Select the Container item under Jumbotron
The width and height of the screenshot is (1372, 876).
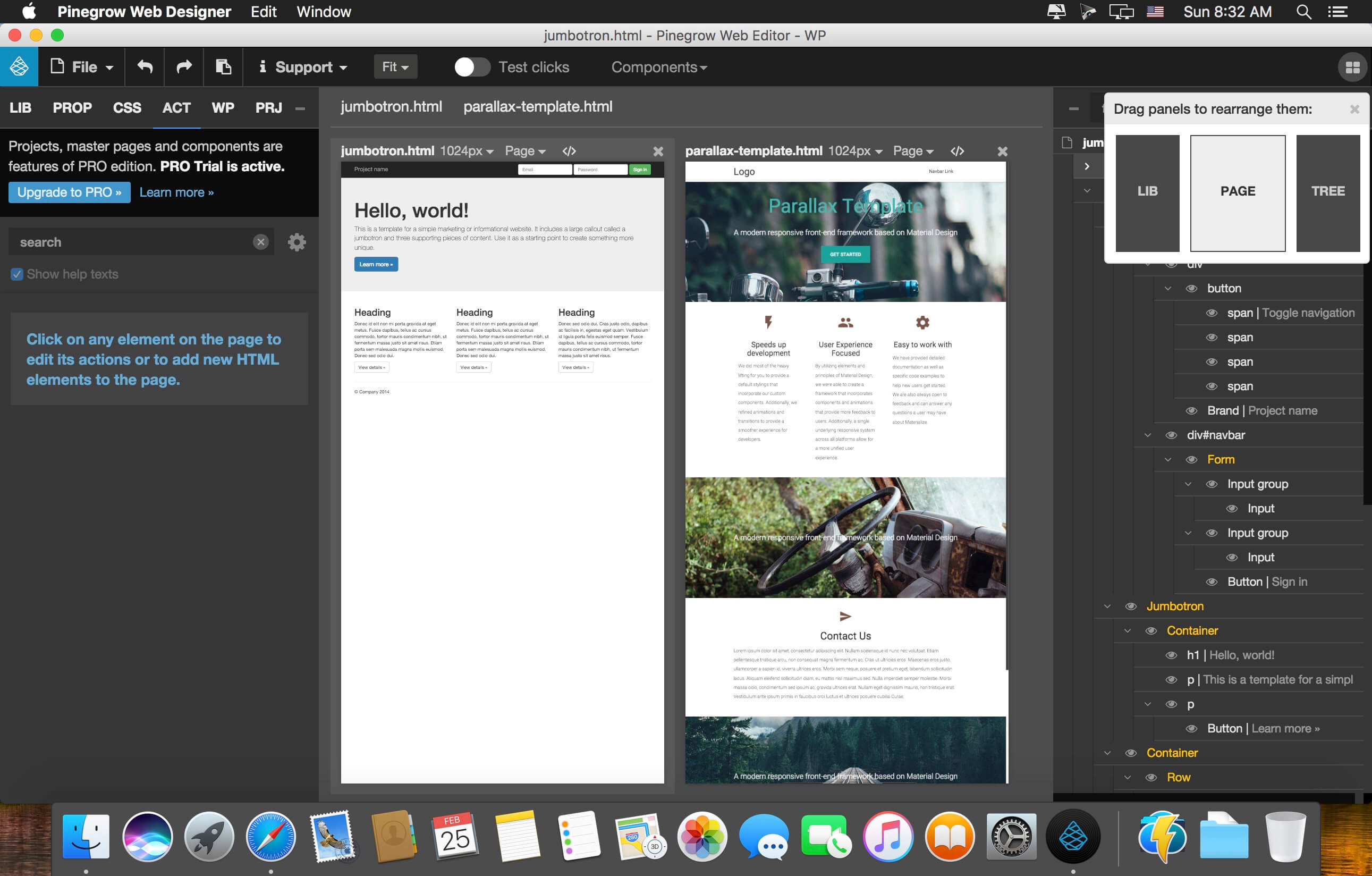coord(1192,631)
